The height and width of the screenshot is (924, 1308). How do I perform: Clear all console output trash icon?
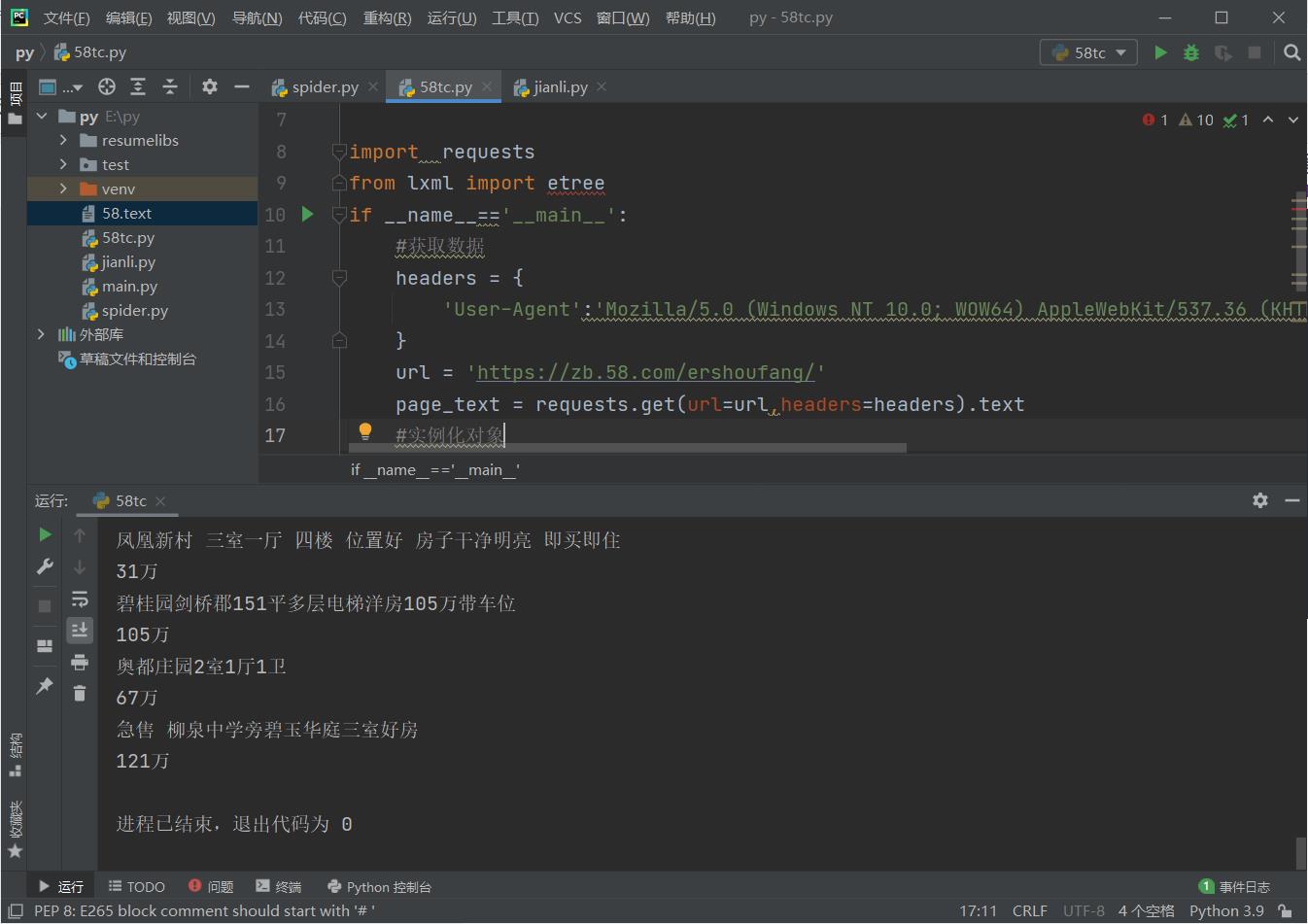click(80, 693)
